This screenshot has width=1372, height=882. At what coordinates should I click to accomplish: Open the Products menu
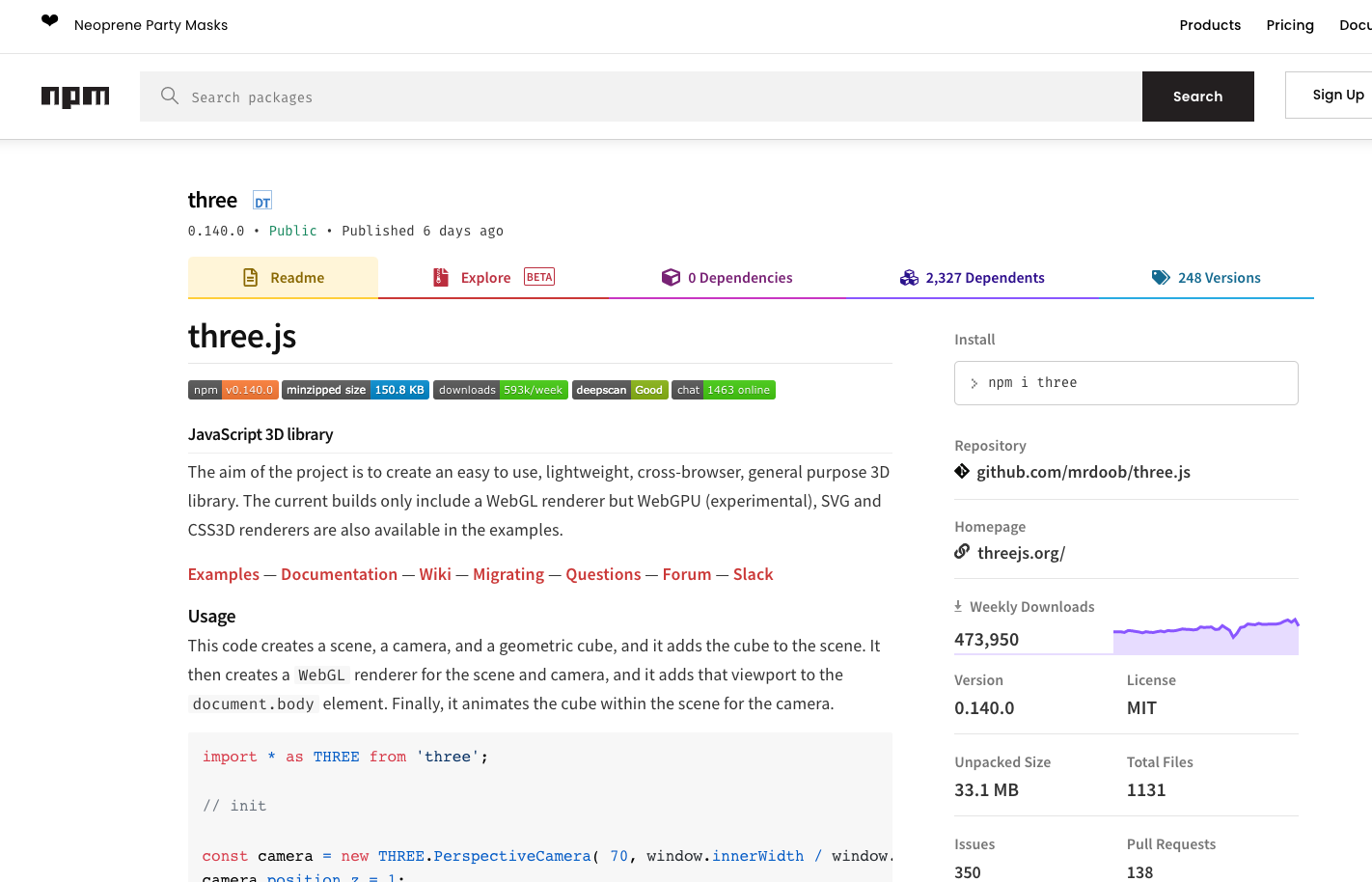1210,25
